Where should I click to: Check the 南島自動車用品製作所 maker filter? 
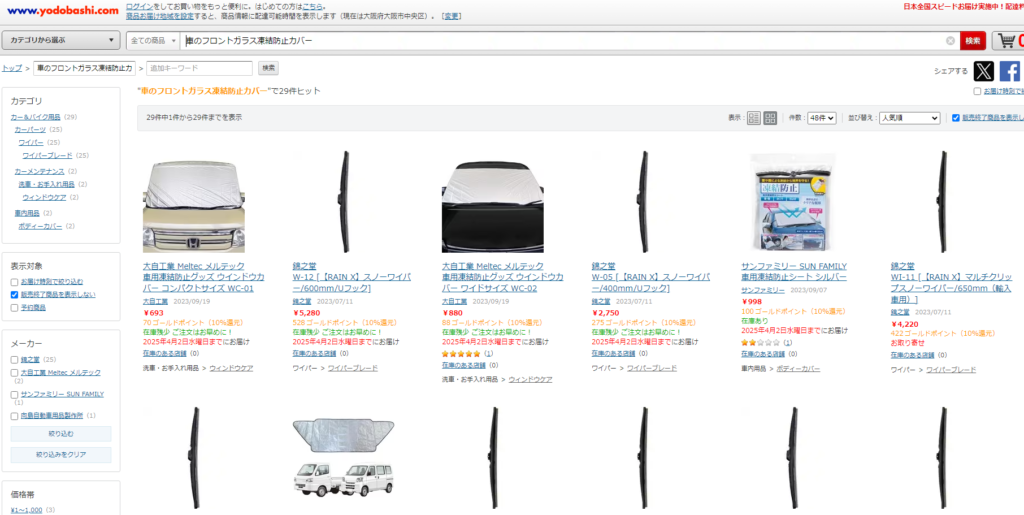[14, 416]
